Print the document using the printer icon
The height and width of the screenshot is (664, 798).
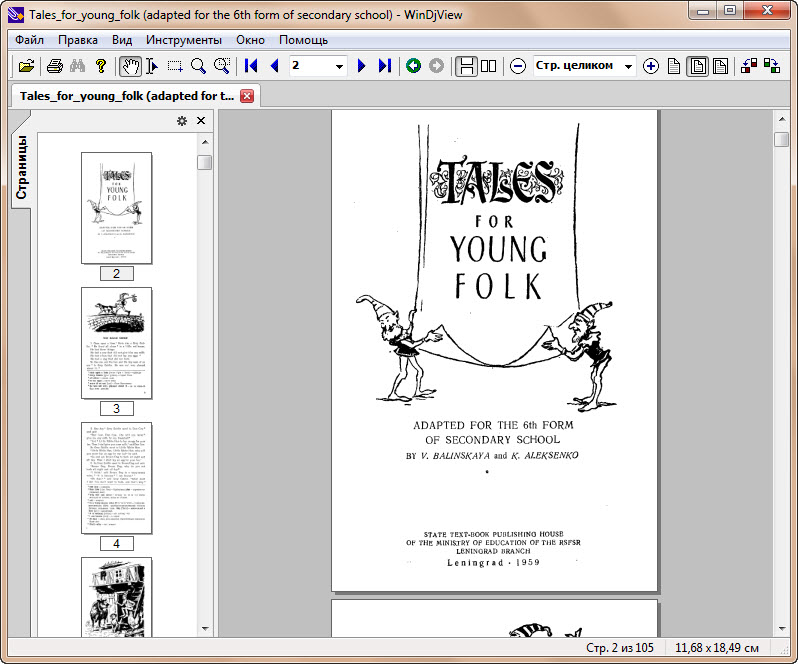(x=54, y=66)
